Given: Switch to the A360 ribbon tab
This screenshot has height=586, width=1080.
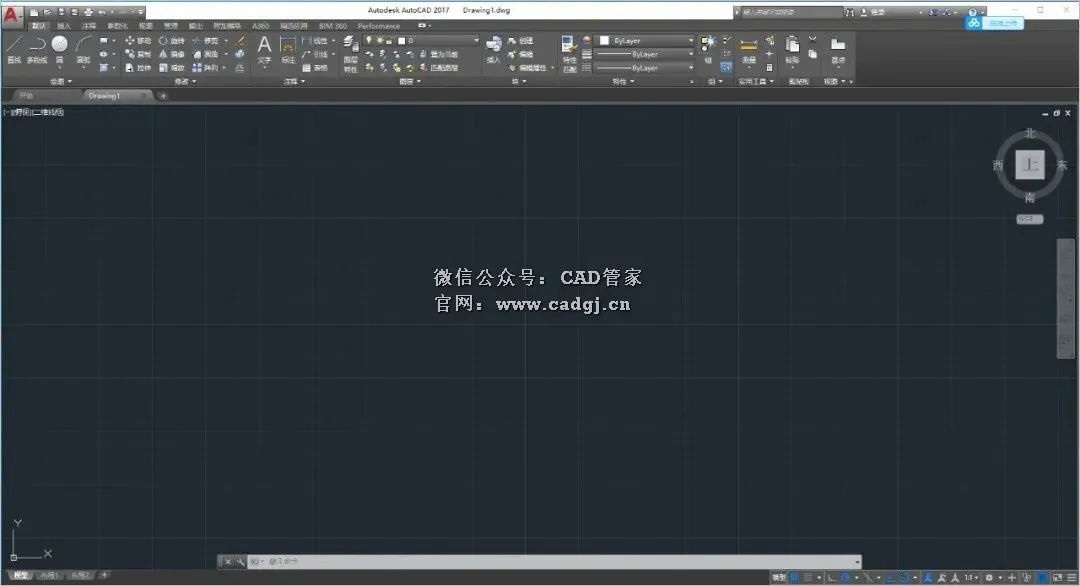Looking at the screenshot, I should coord(260,25).
